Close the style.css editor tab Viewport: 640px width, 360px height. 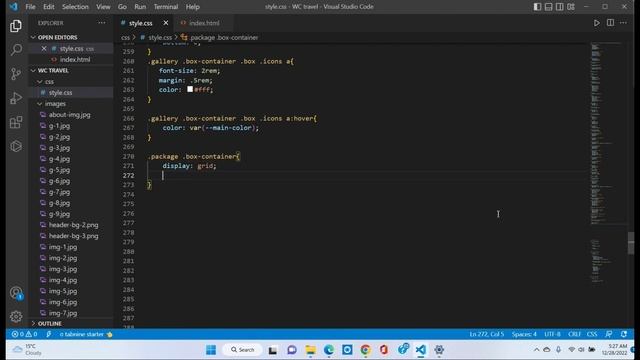(166, 23)
